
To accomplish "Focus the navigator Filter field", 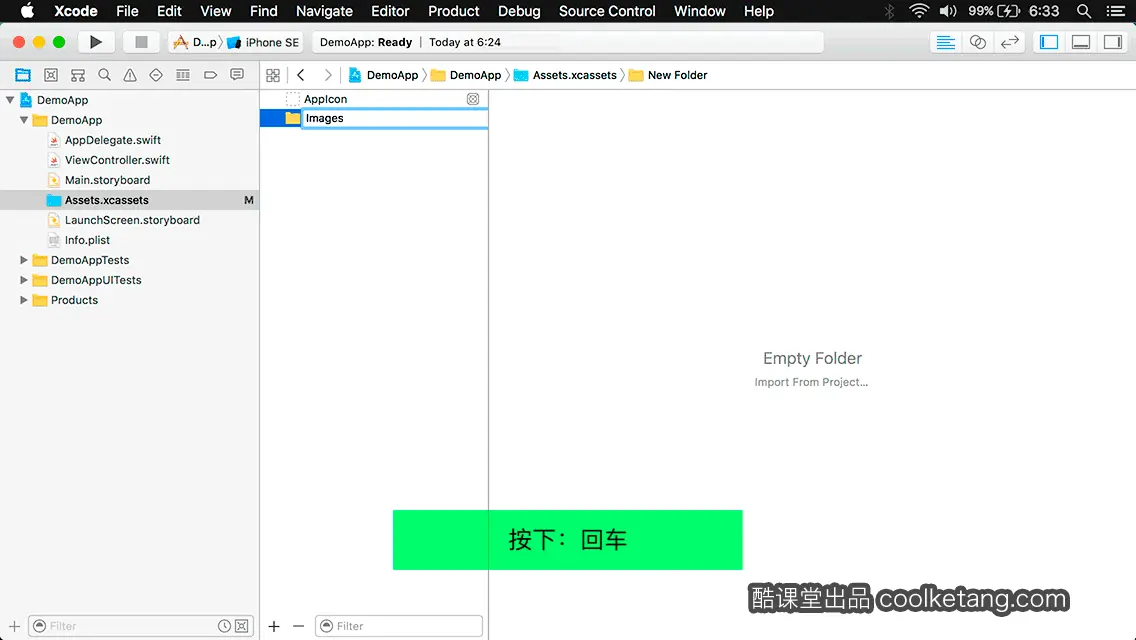I will tap(141, 626).
